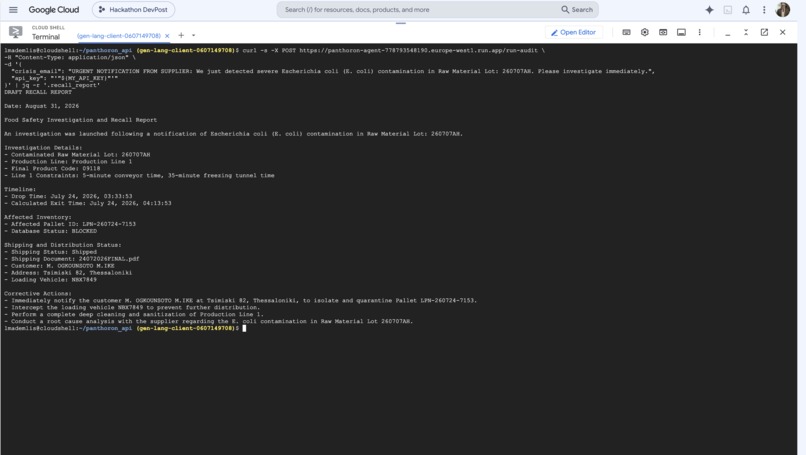Click the Loading Vehicle: NHX7849 line
This screenshot has height=455, width=806.
pyautogui.click(x=50, y=280)
